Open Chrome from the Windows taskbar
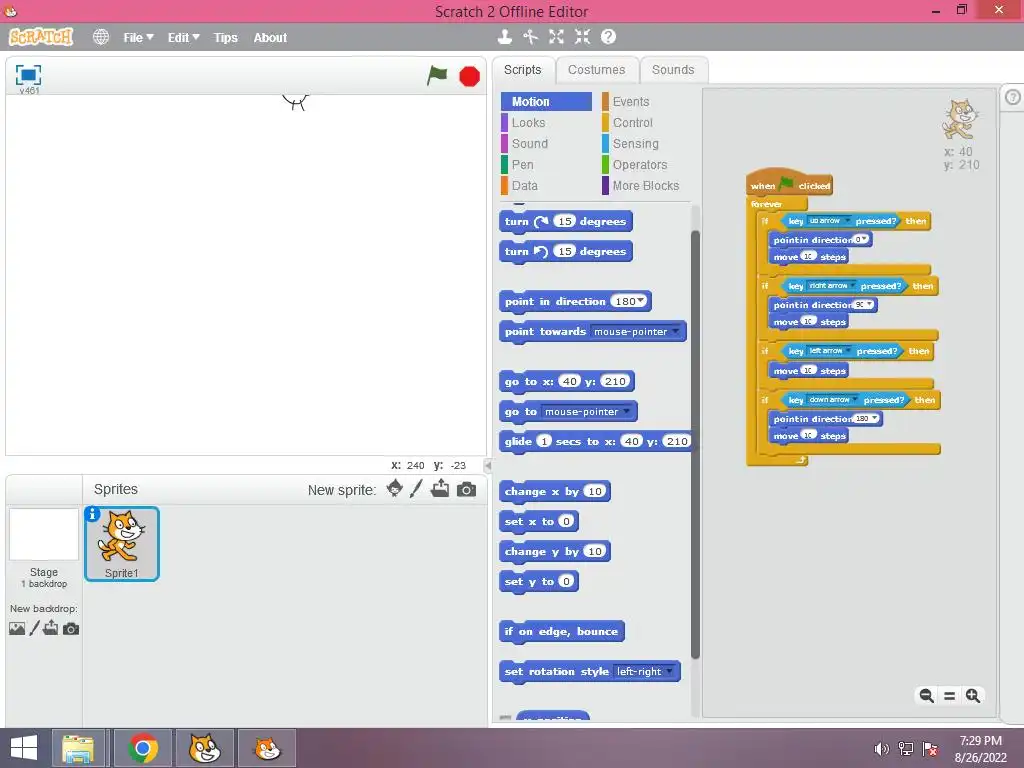 click(x=143, y=748)
